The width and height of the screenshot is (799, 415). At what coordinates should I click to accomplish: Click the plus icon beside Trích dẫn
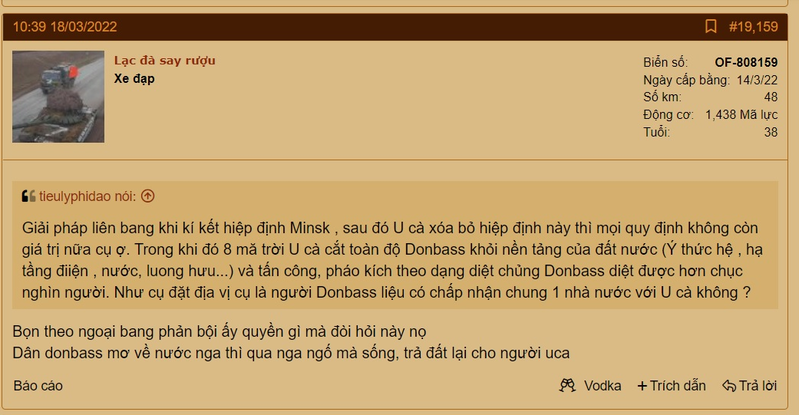coord(642,386)
